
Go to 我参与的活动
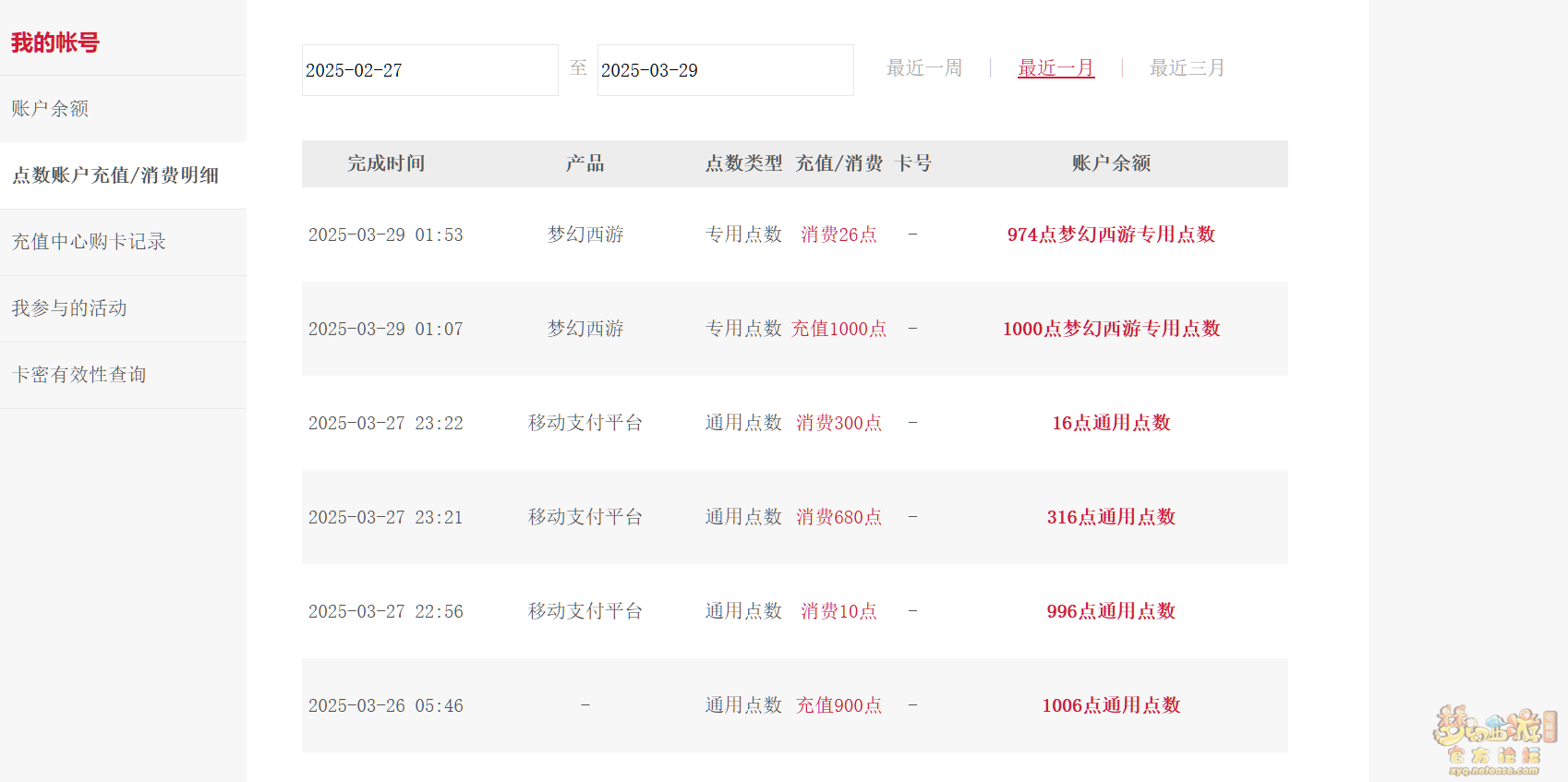tap(69, 308)
